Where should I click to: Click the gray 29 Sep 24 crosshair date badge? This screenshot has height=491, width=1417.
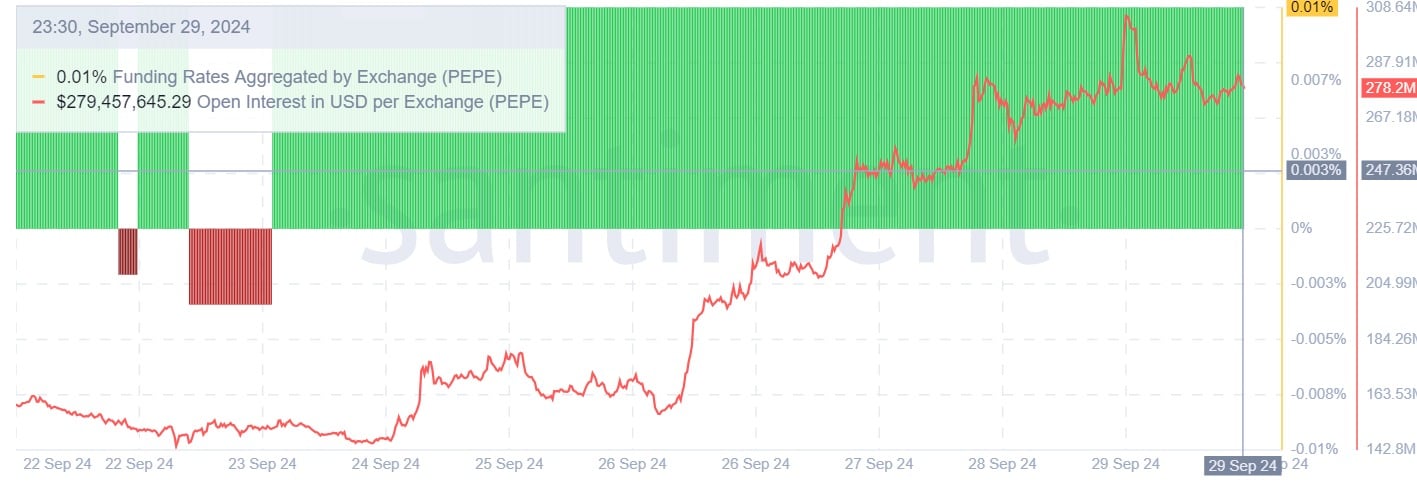pos(1241,465)
